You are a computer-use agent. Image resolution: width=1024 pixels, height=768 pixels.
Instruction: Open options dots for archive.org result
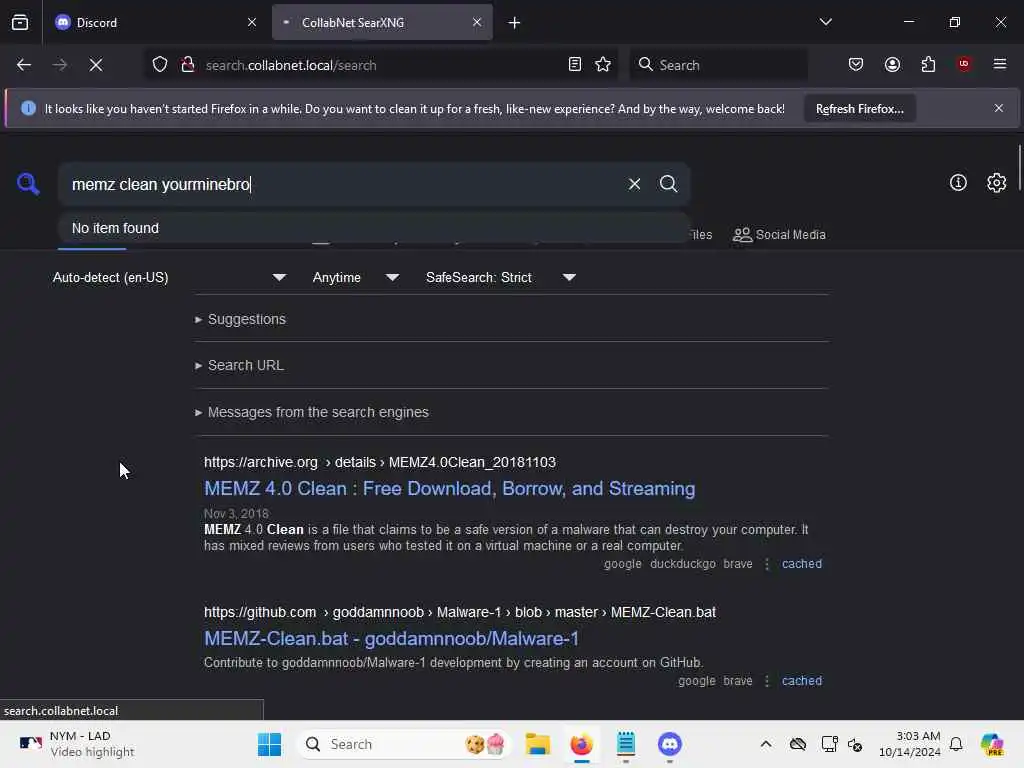point(767,564)
